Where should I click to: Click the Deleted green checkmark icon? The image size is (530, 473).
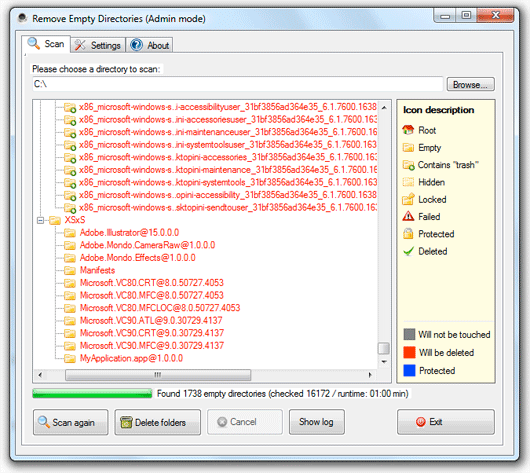(x=408, y=251)
